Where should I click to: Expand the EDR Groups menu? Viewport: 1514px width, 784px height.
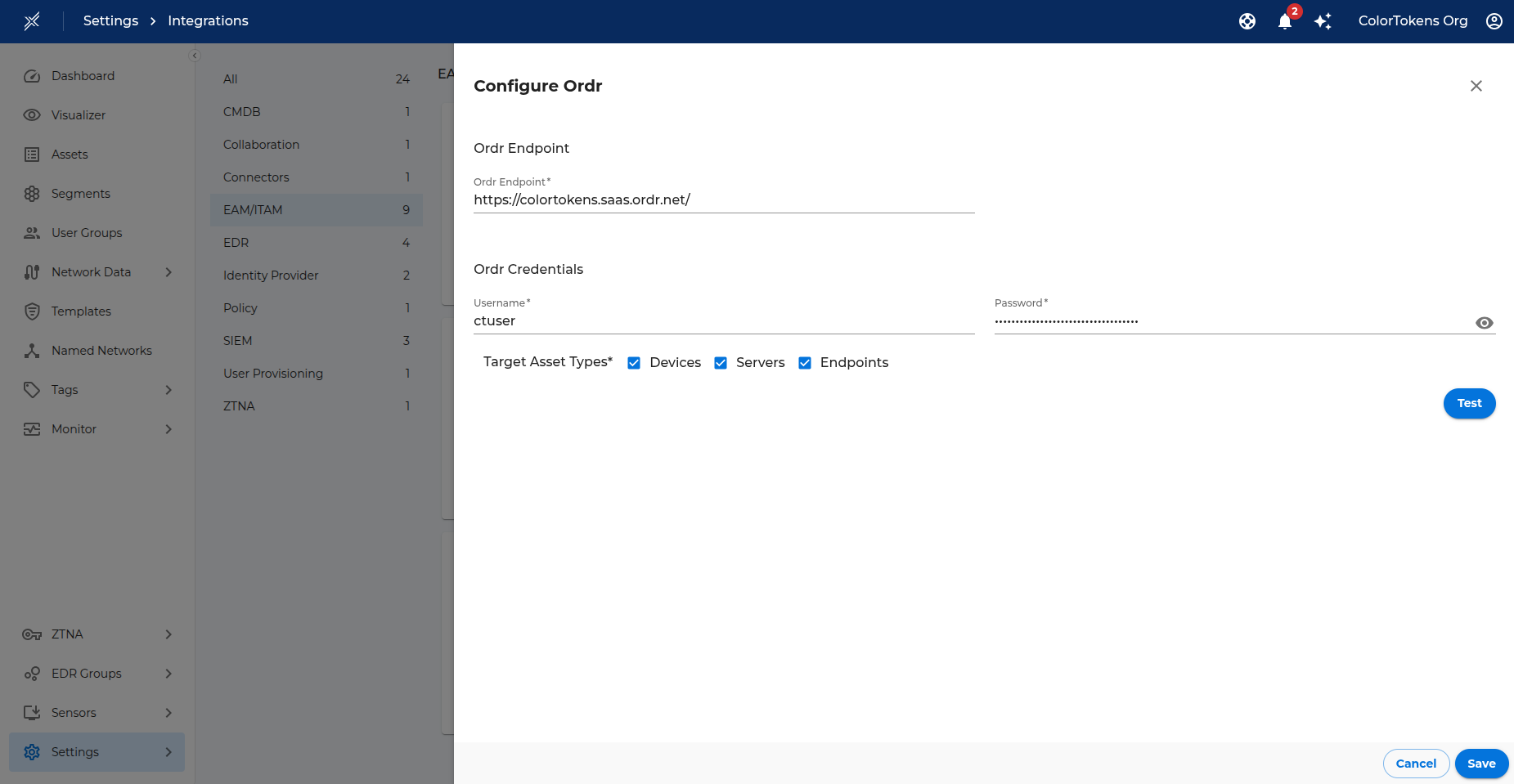tap(168, 673)
